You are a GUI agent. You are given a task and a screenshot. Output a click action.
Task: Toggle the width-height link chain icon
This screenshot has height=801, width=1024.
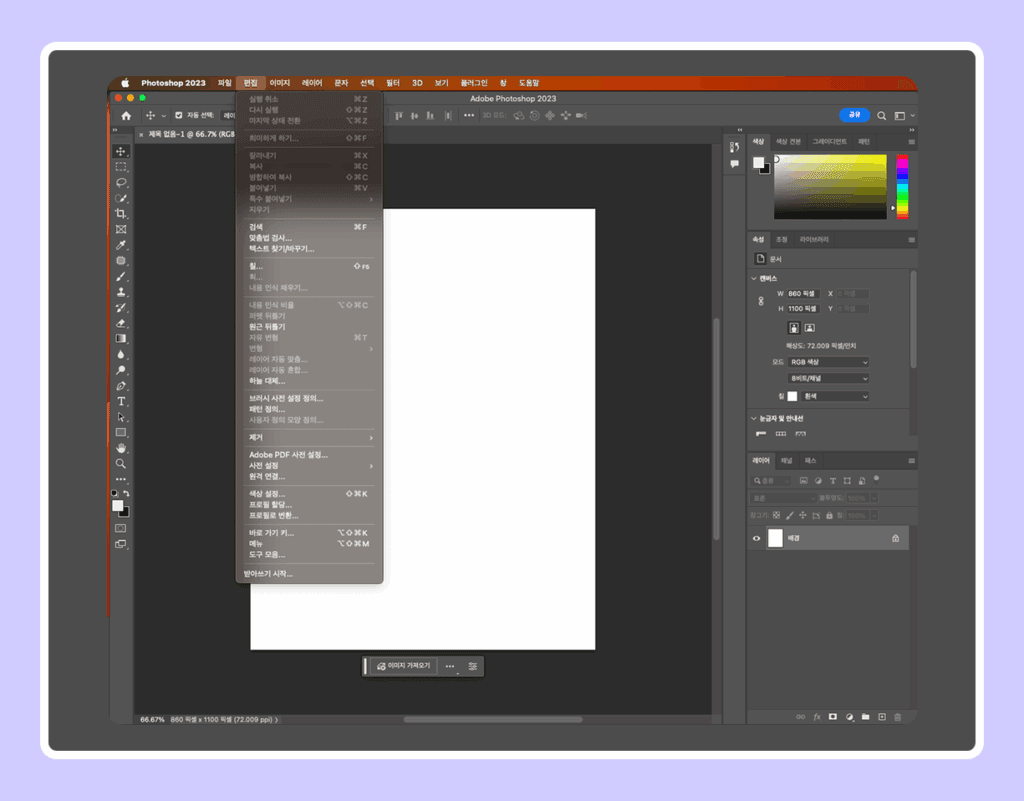pos(761,301)
